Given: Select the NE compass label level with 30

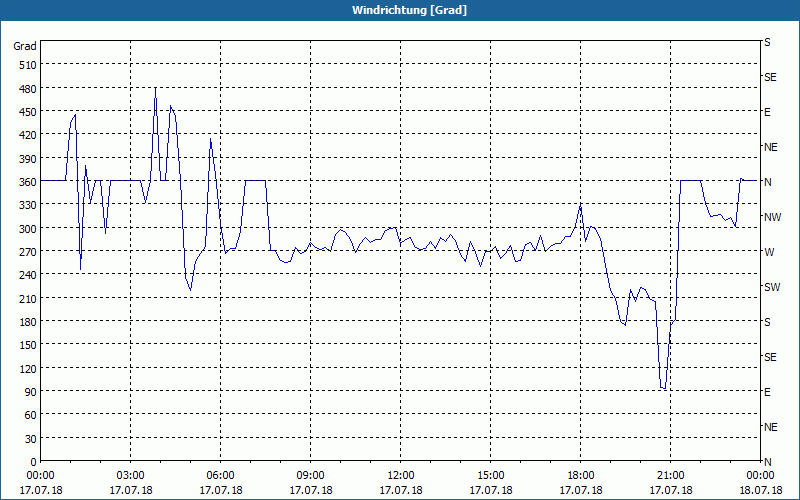Looking at the screenshot, I should pyautogui.click(x=771, y=427).
